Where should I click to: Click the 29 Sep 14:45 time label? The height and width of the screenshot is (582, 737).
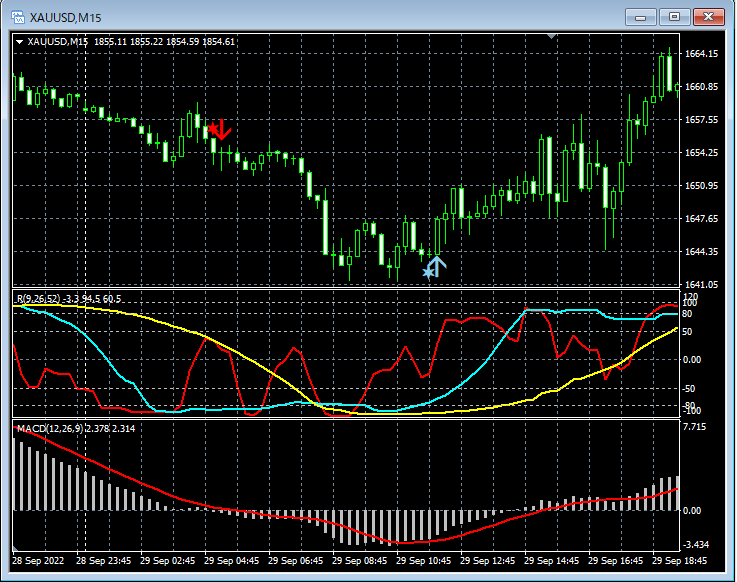551,561
